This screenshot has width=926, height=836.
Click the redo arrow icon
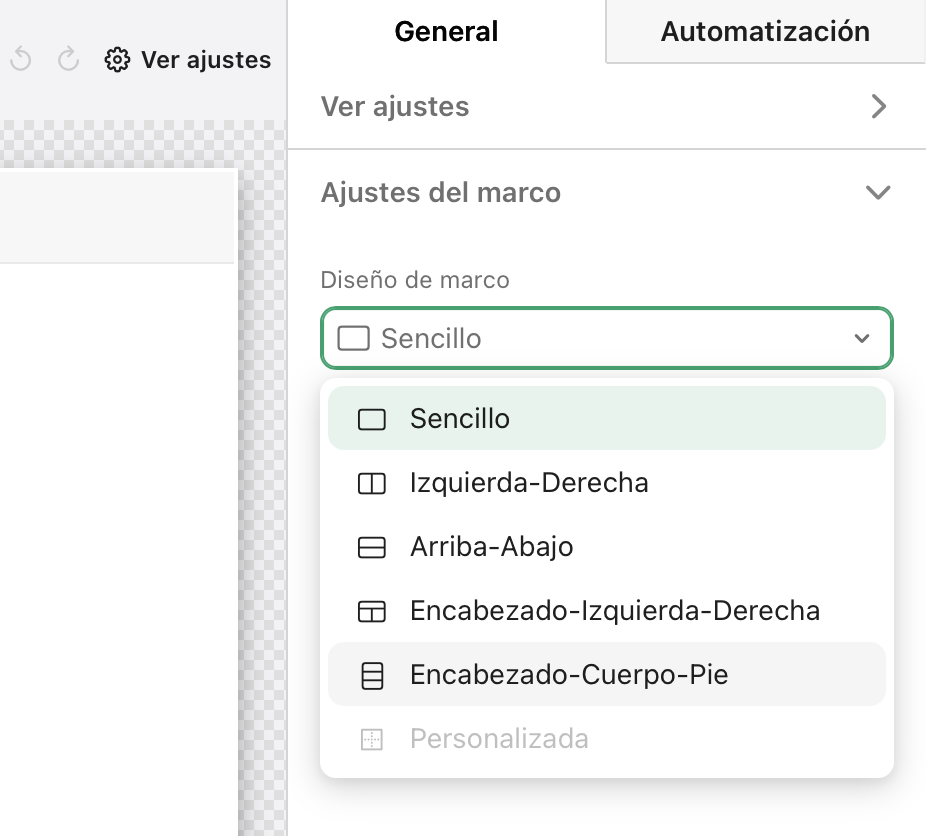[x=68, y=60]
